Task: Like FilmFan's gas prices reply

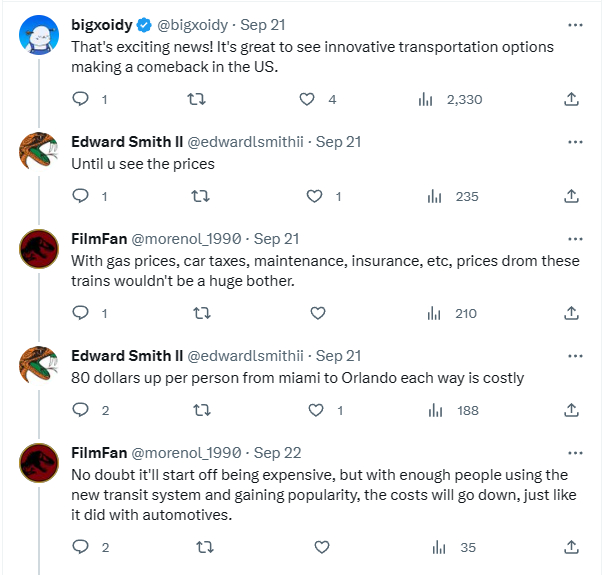Action: click(318, 313)
